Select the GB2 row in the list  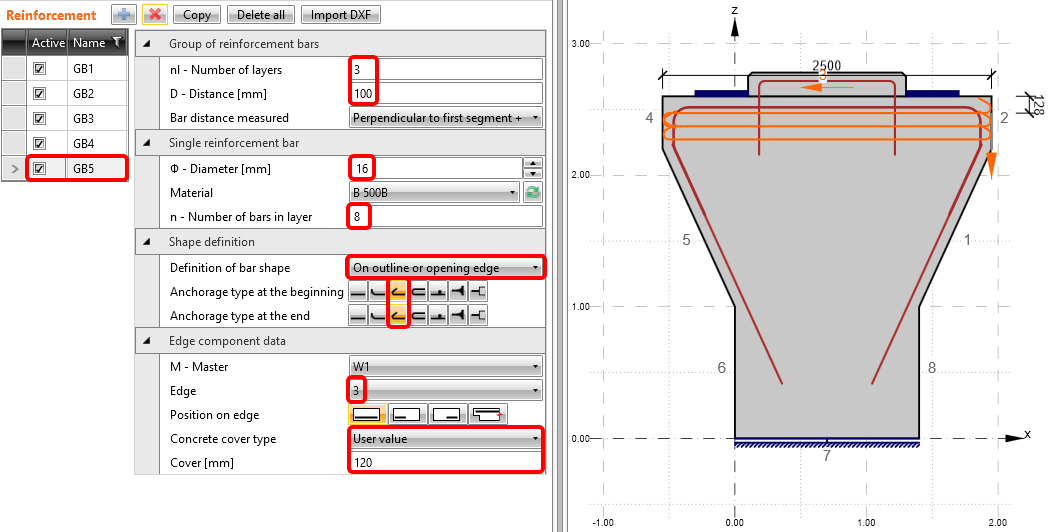coord(97,94)
